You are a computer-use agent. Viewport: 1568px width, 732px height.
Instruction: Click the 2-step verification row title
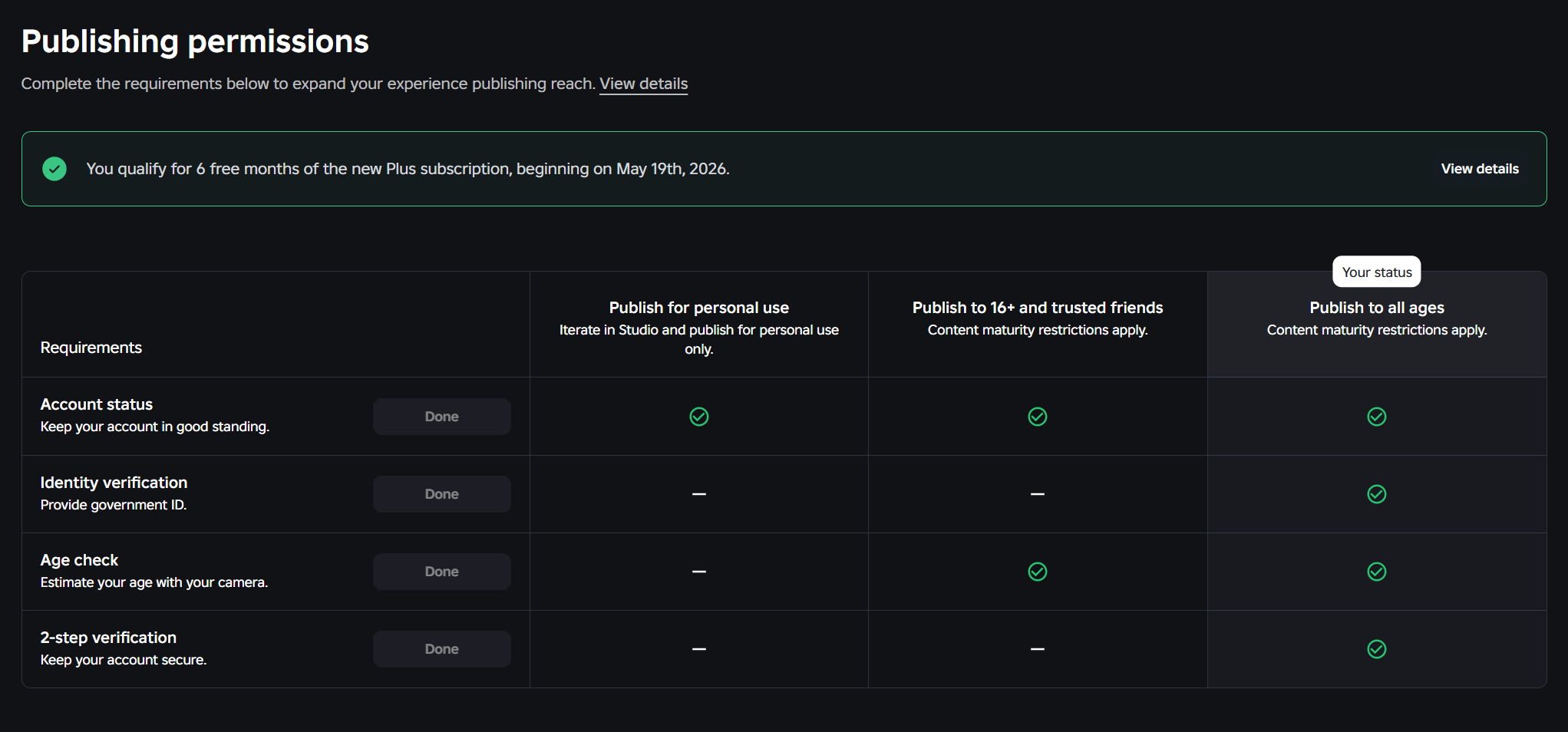point(108,638)
